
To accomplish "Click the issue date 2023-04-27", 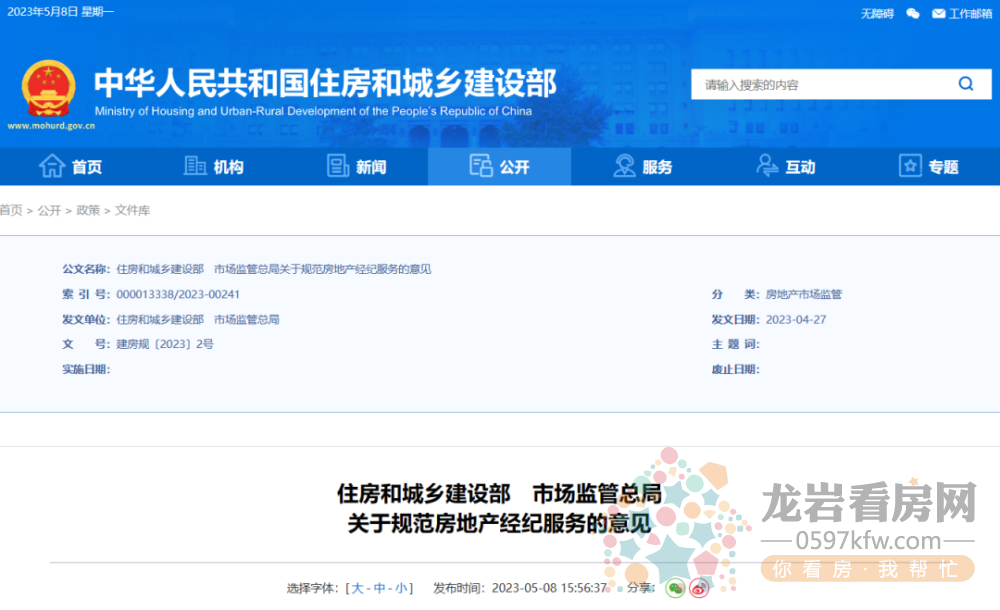I will [x=795, y=319].
